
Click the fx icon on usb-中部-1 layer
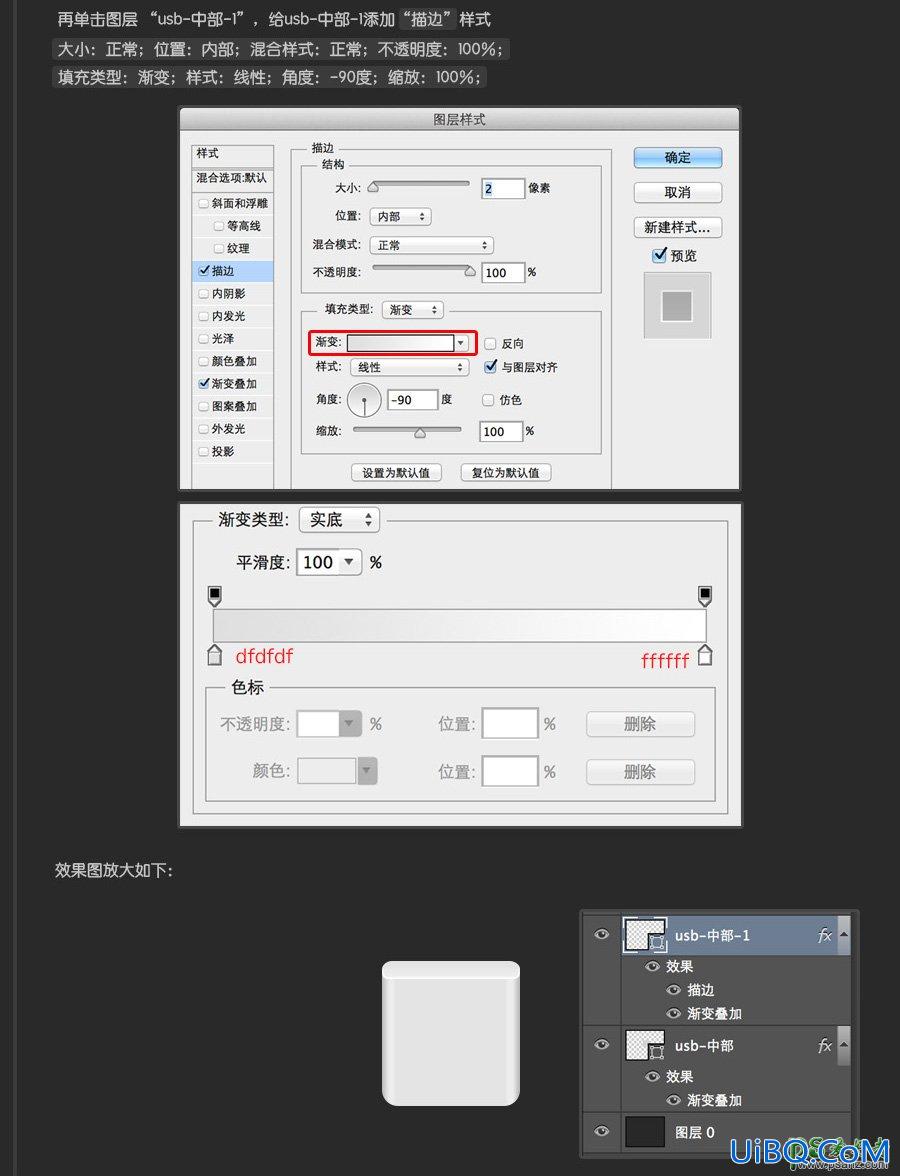point(825,935)
